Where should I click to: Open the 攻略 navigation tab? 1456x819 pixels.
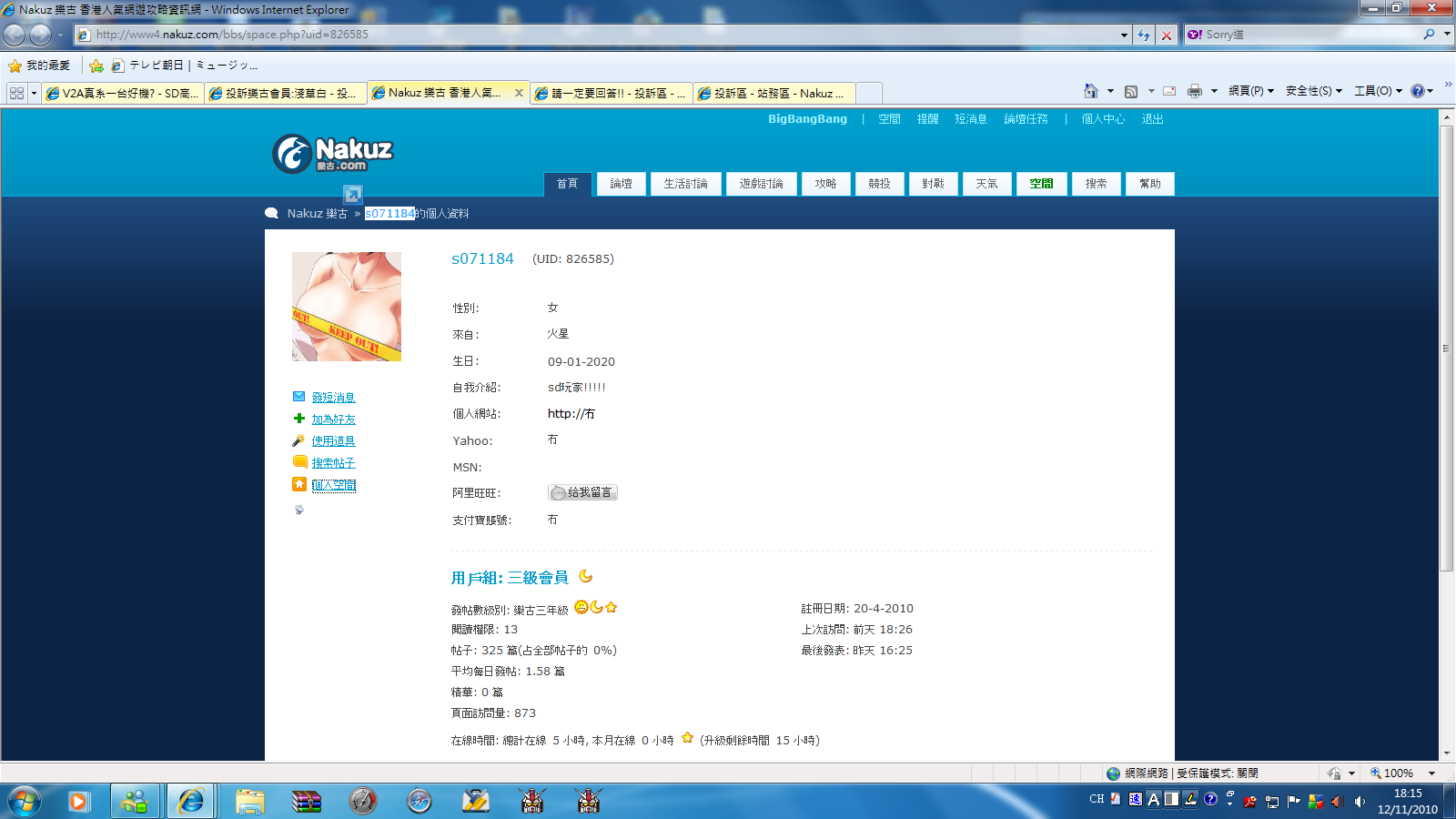click(x=826, y=184)
